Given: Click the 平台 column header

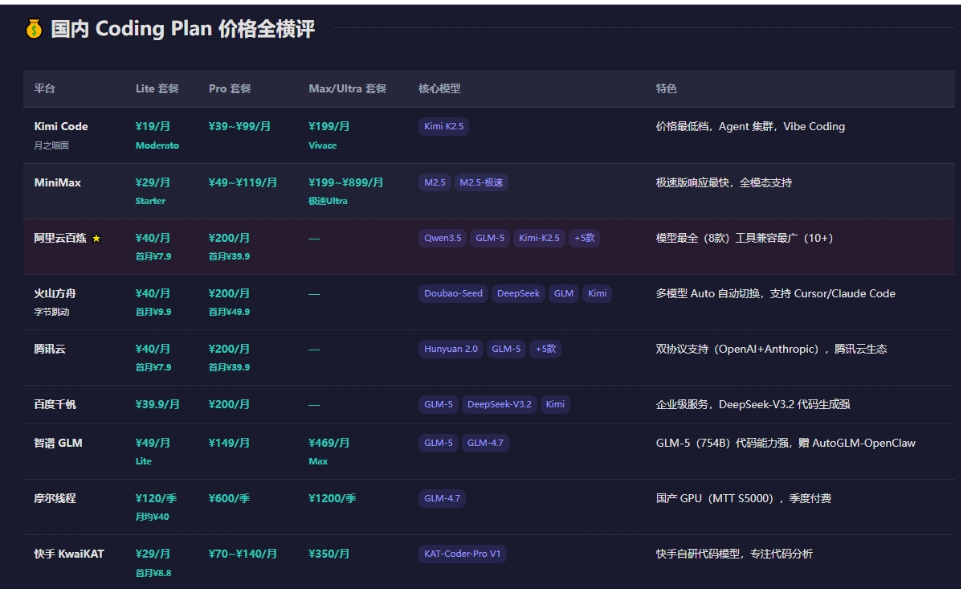Looking at the screenshot, I should [x=45, y=89].
